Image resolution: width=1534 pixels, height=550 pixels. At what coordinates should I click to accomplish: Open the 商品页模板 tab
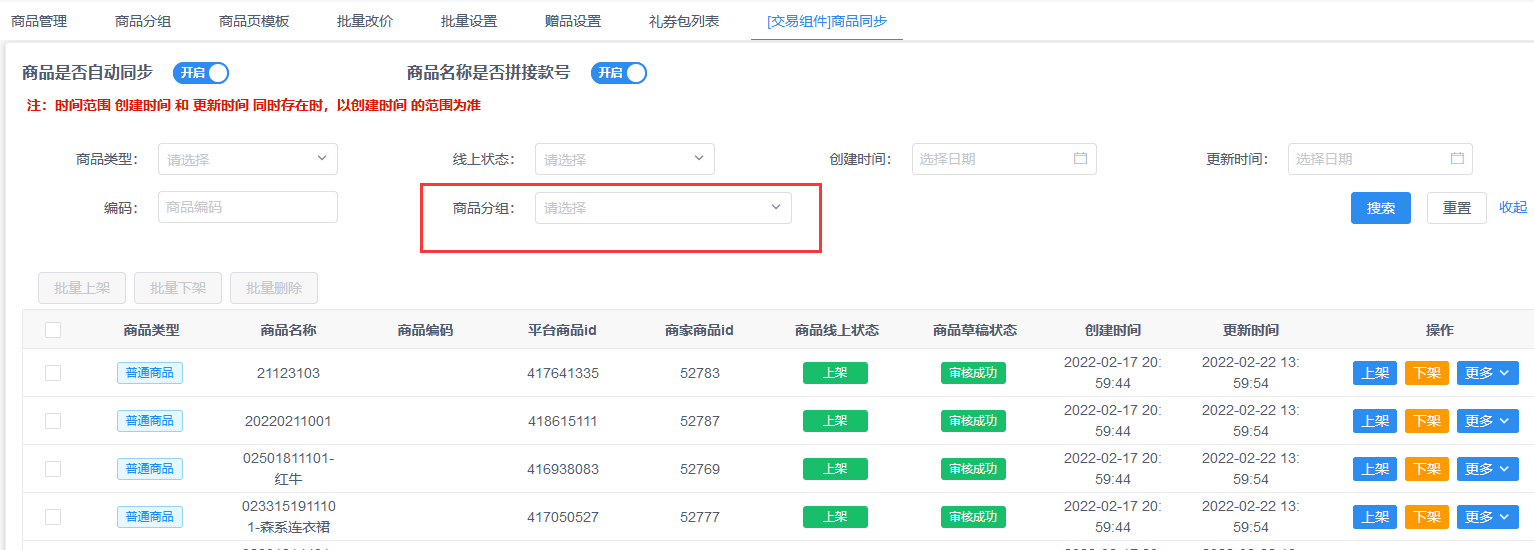254,21
